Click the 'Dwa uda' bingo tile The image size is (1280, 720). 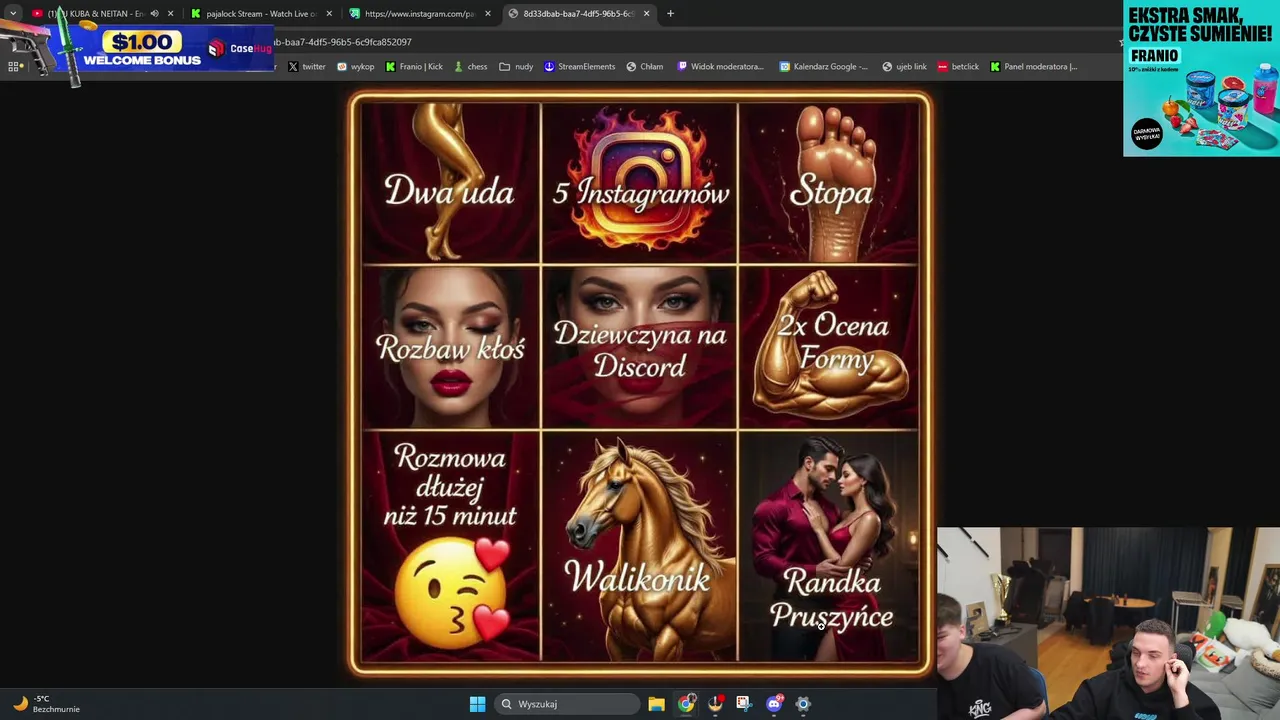click(x=450, y=183)
